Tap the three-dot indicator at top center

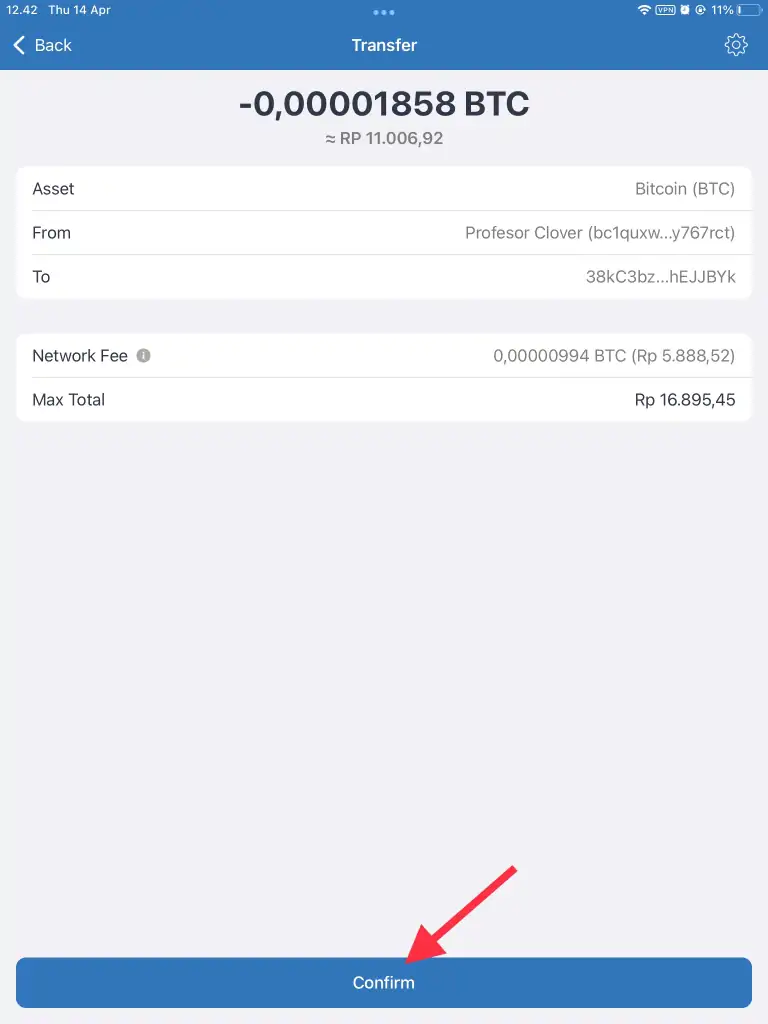384,12
